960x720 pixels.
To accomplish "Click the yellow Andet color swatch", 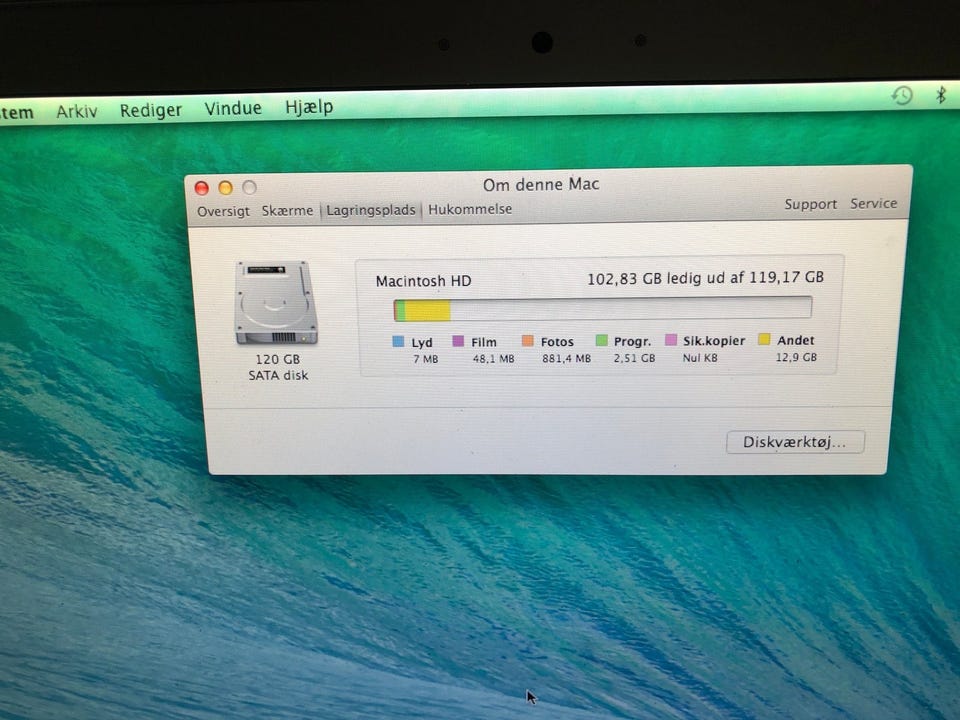I will pos(764,339).
